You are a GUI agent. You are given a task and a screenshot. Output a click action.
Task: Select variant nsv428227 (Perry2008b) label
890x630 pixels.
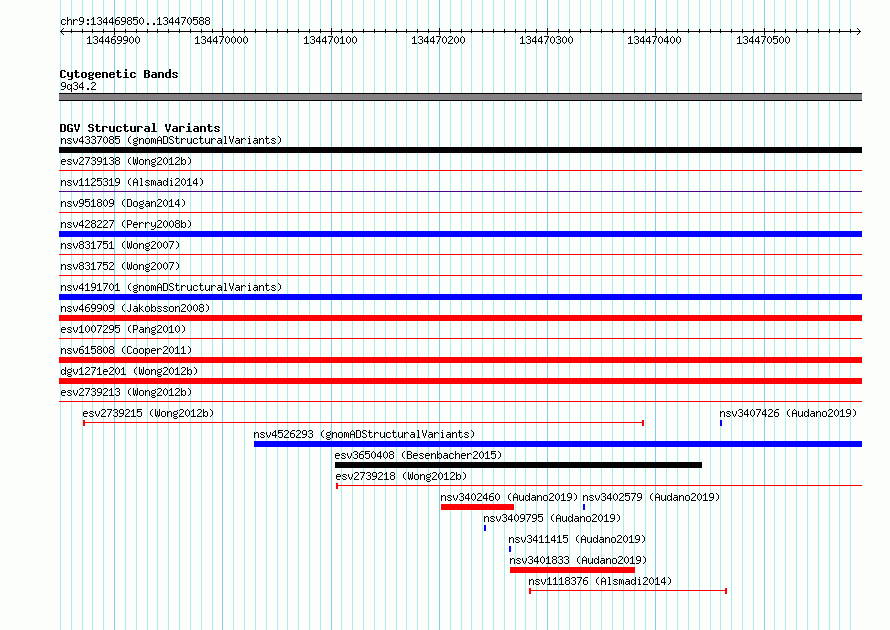tap(126, 224)
